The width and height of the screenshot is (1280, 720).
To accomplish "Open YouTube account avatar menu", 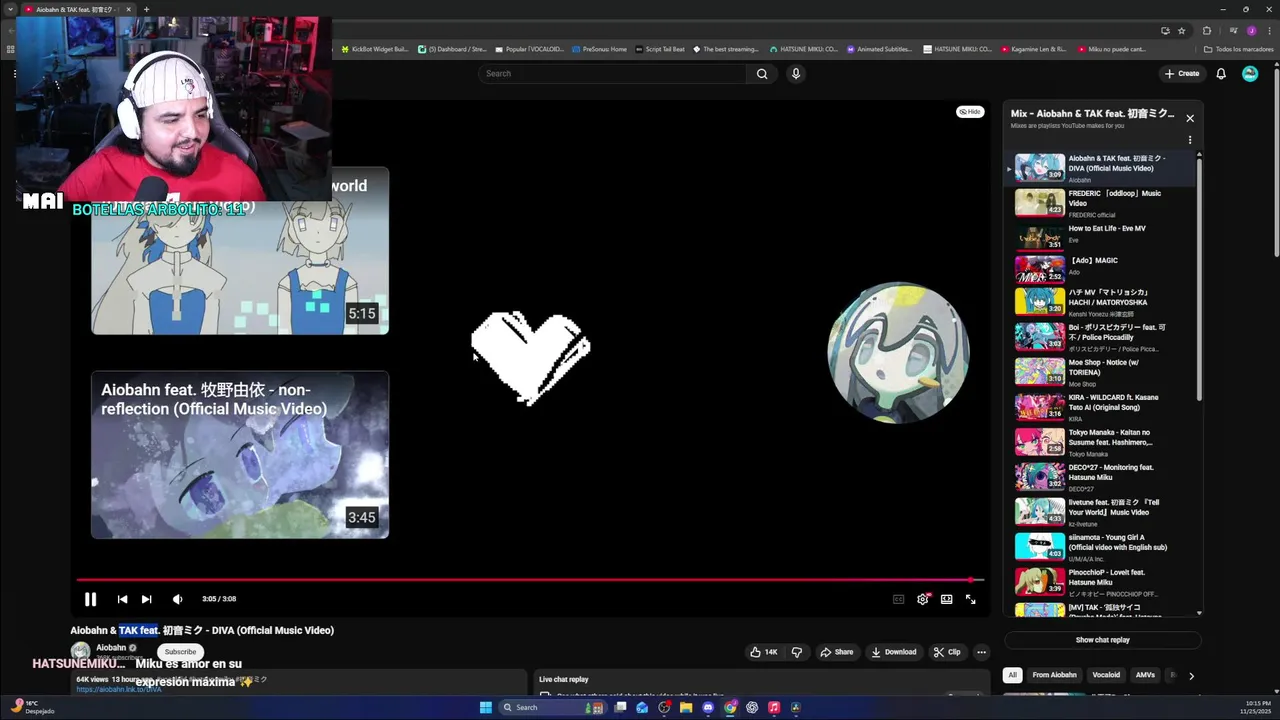I will (x=1250, y=73).
